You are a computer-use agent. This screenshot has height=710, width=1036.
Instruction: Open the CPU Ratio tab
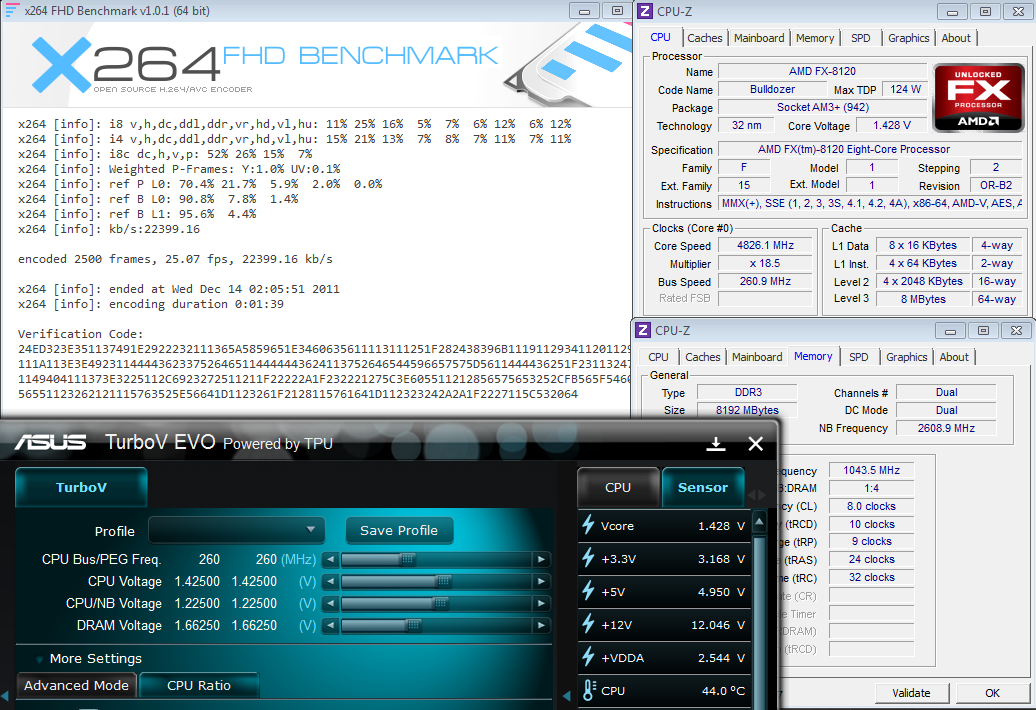click(199, 686)
